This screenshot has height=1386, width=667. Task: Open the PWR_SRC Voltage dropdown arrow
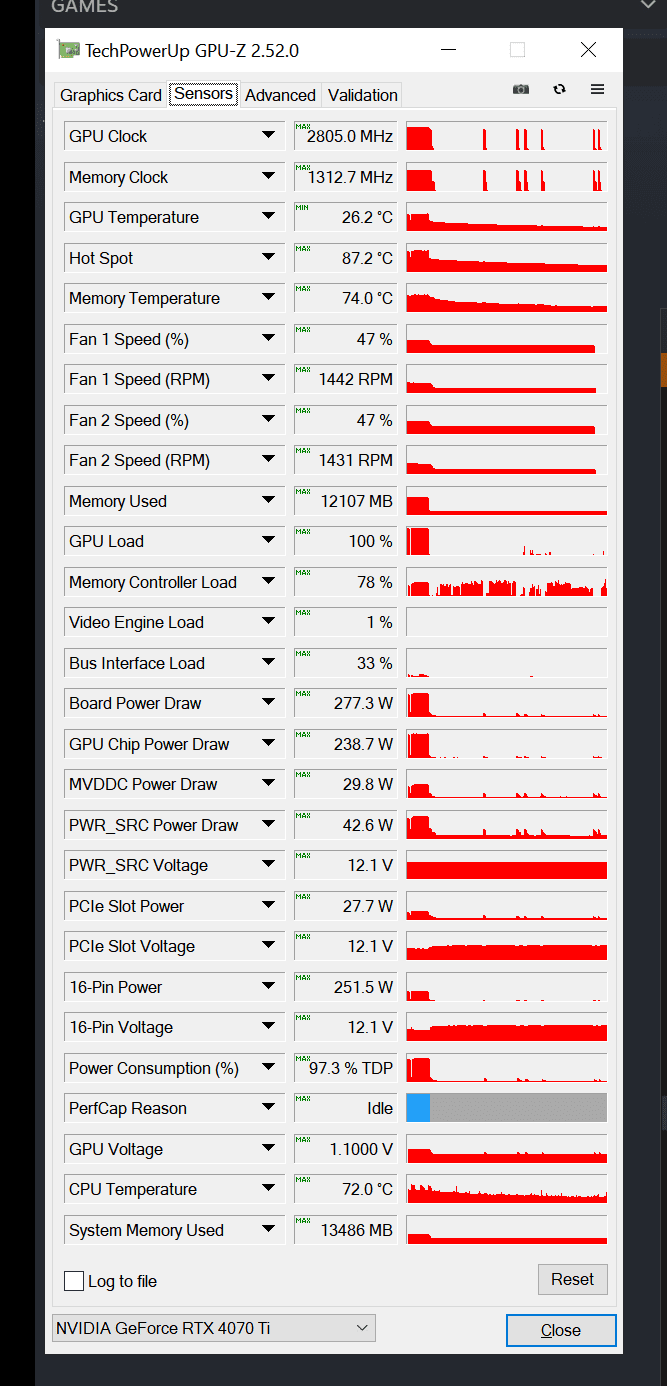click(268, 865)
